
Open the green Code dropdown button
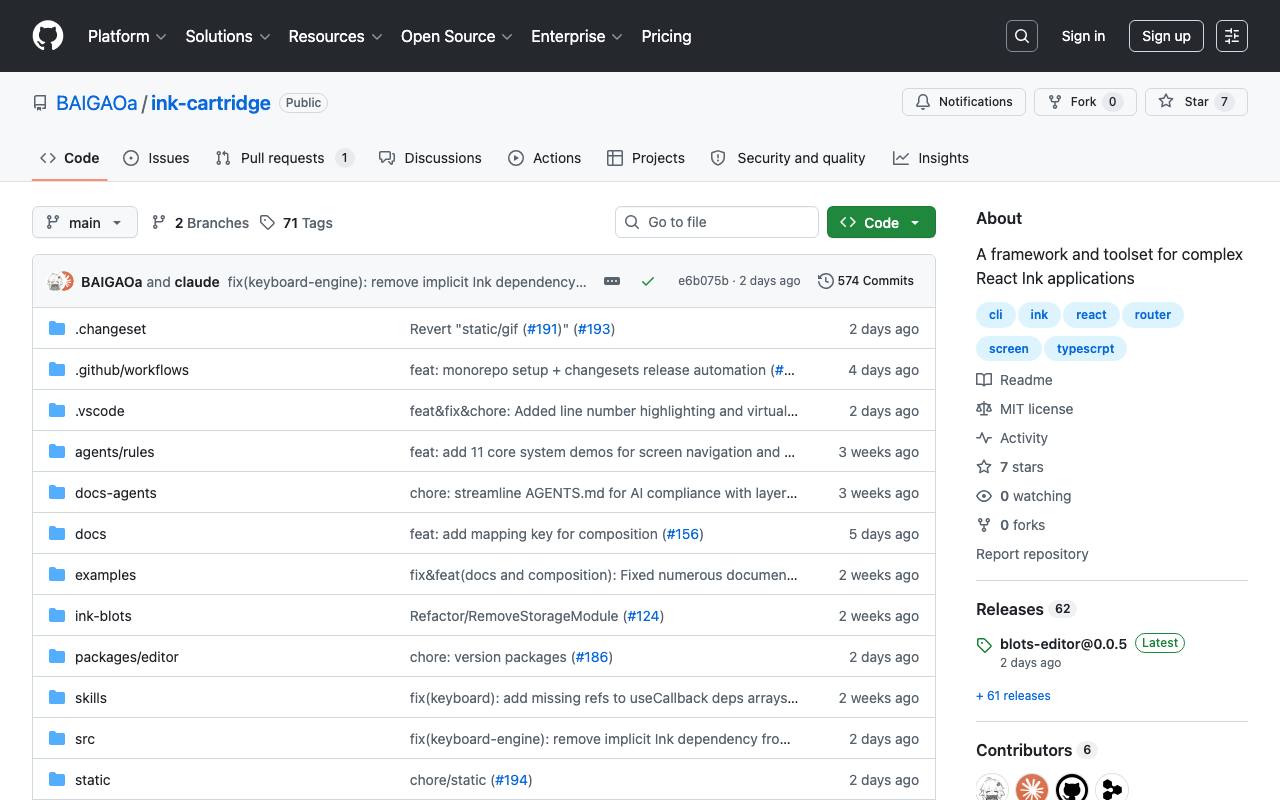[x=881, y=222]
